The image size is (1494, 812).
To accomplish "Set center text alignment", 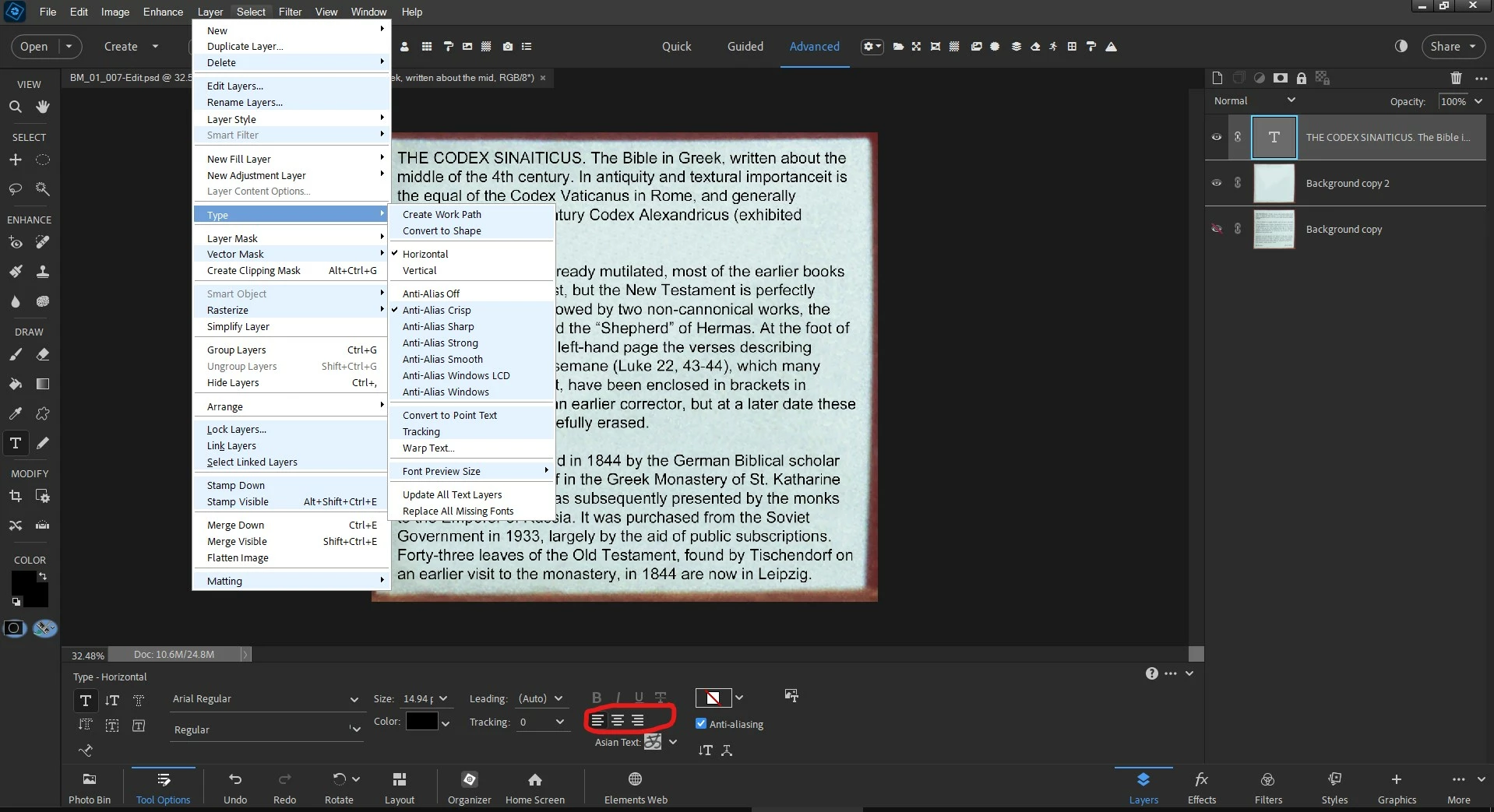I will click(618, 720).
